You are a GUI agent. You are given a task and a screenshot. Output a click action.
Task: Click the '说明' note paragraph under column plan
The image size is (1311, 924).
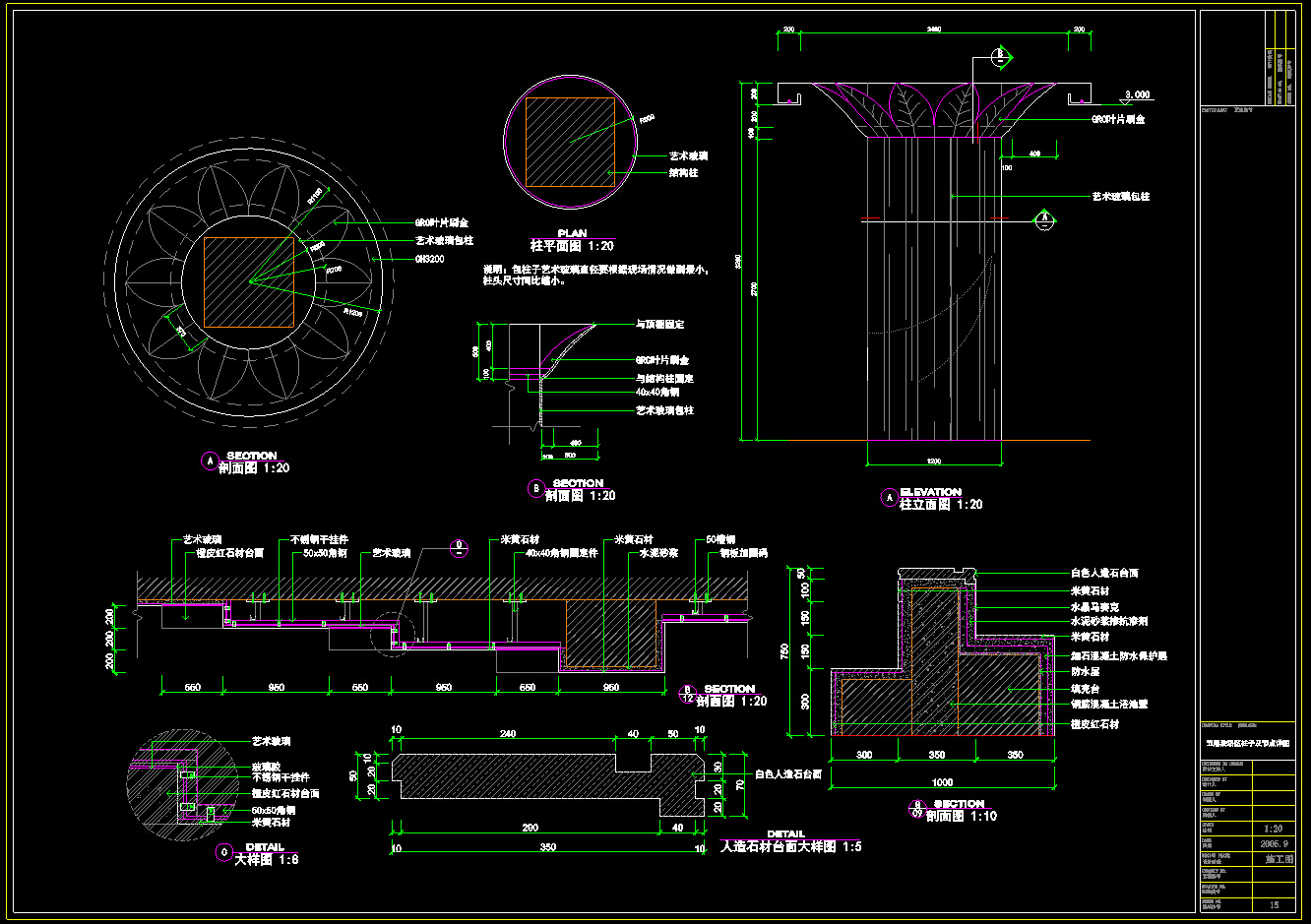594,275
